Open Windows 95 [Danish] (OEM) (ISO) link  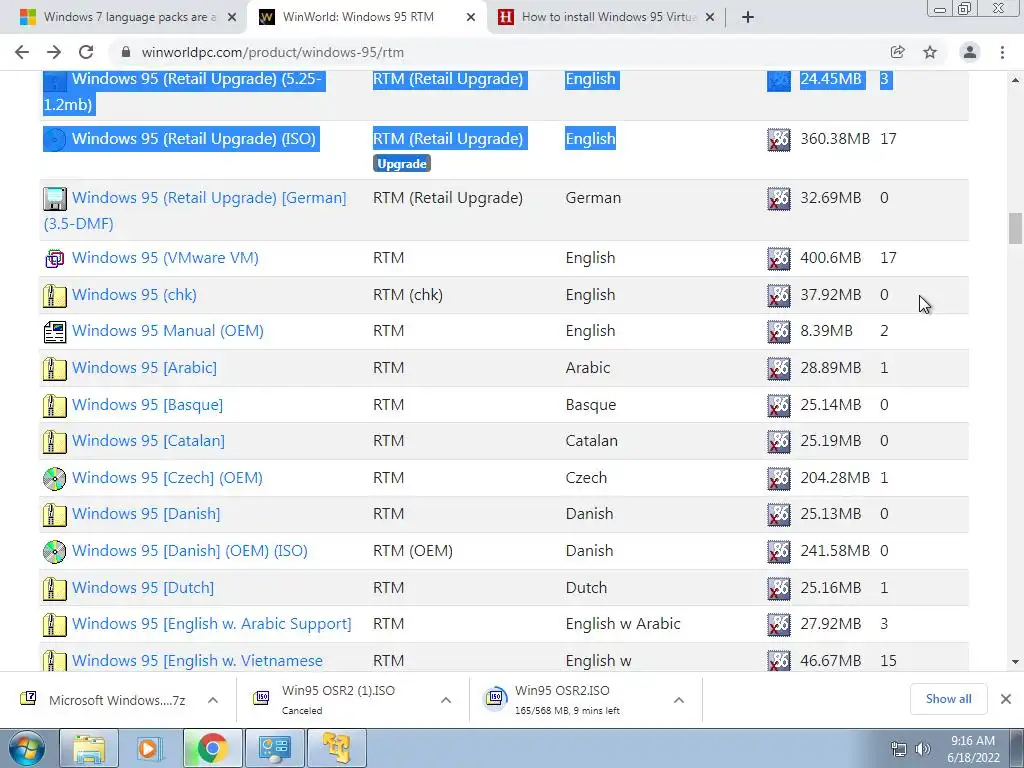pyautogui.click(x=189, y=551)
